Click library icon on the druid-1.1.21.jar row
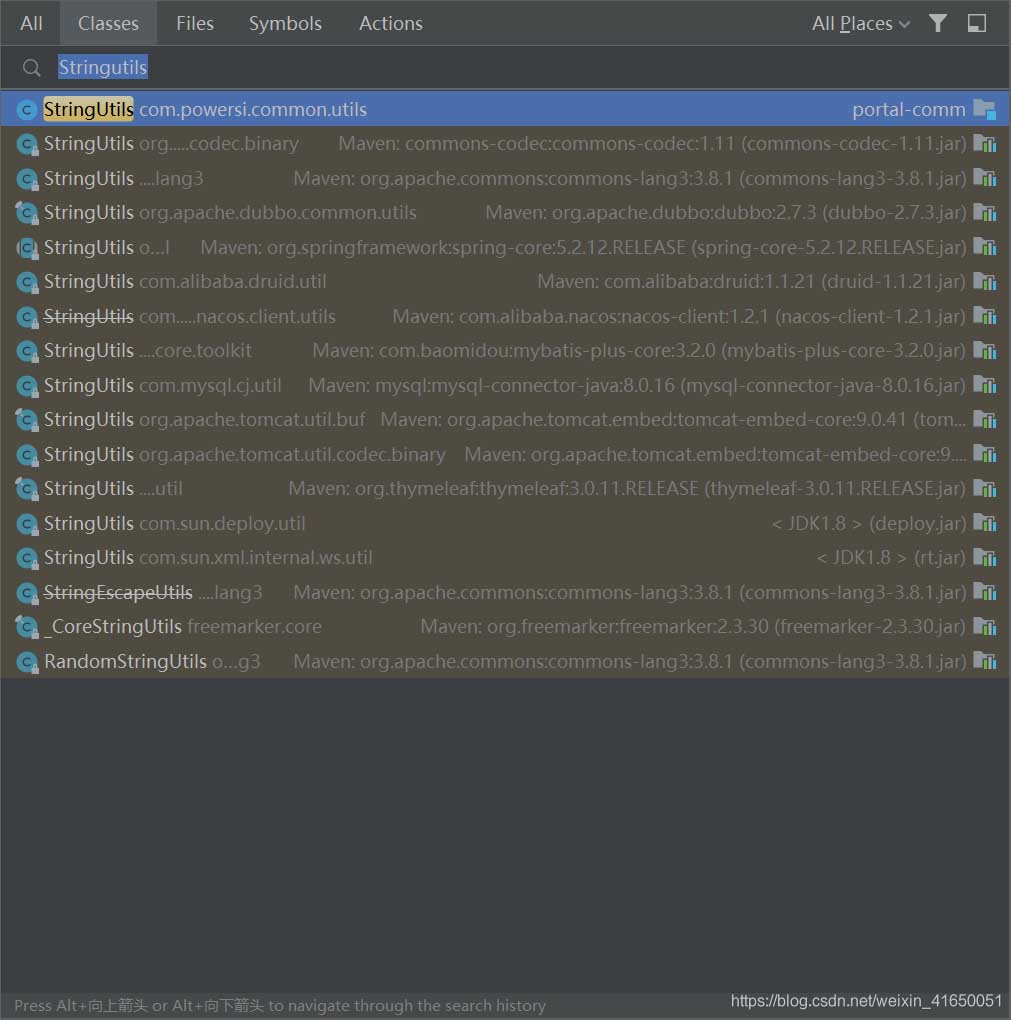The height and width of the screenshot is (1020, 1011). (x=985, y=282)
